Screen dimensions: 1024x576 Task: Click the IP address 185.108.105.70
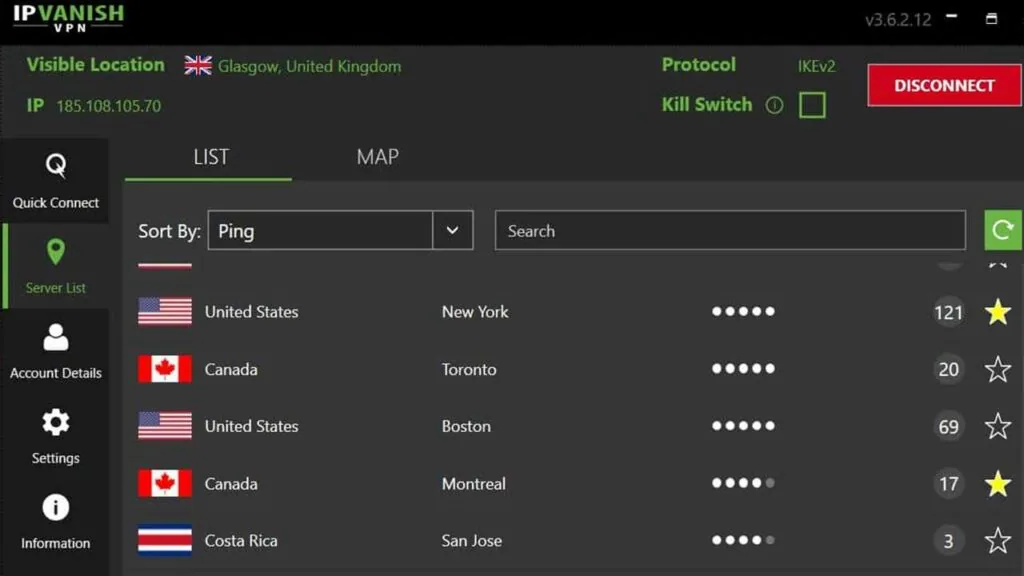click(x=108, y=106)
